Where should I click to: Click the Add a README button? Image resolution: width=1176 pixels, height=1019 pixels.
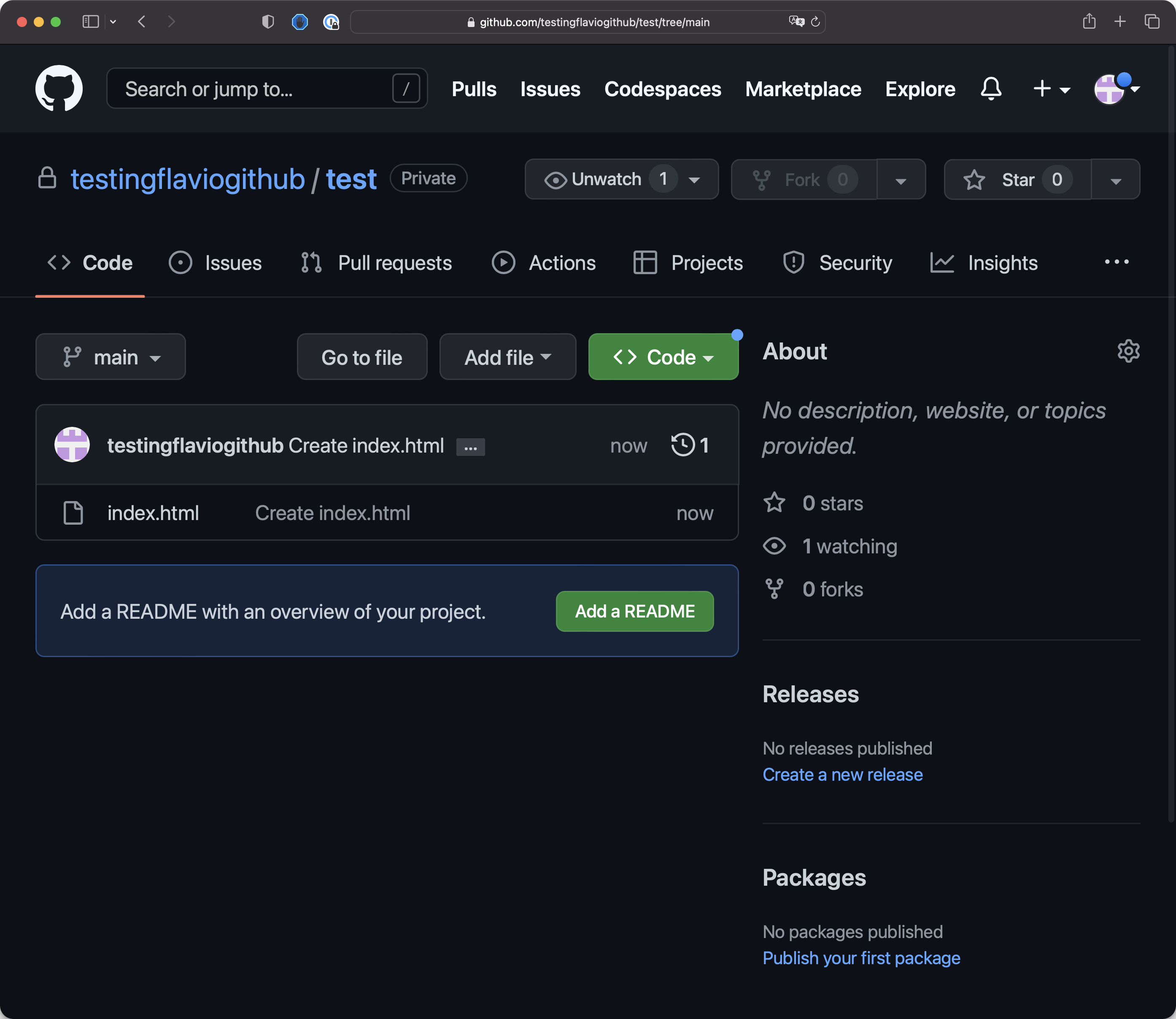(635, 611)
